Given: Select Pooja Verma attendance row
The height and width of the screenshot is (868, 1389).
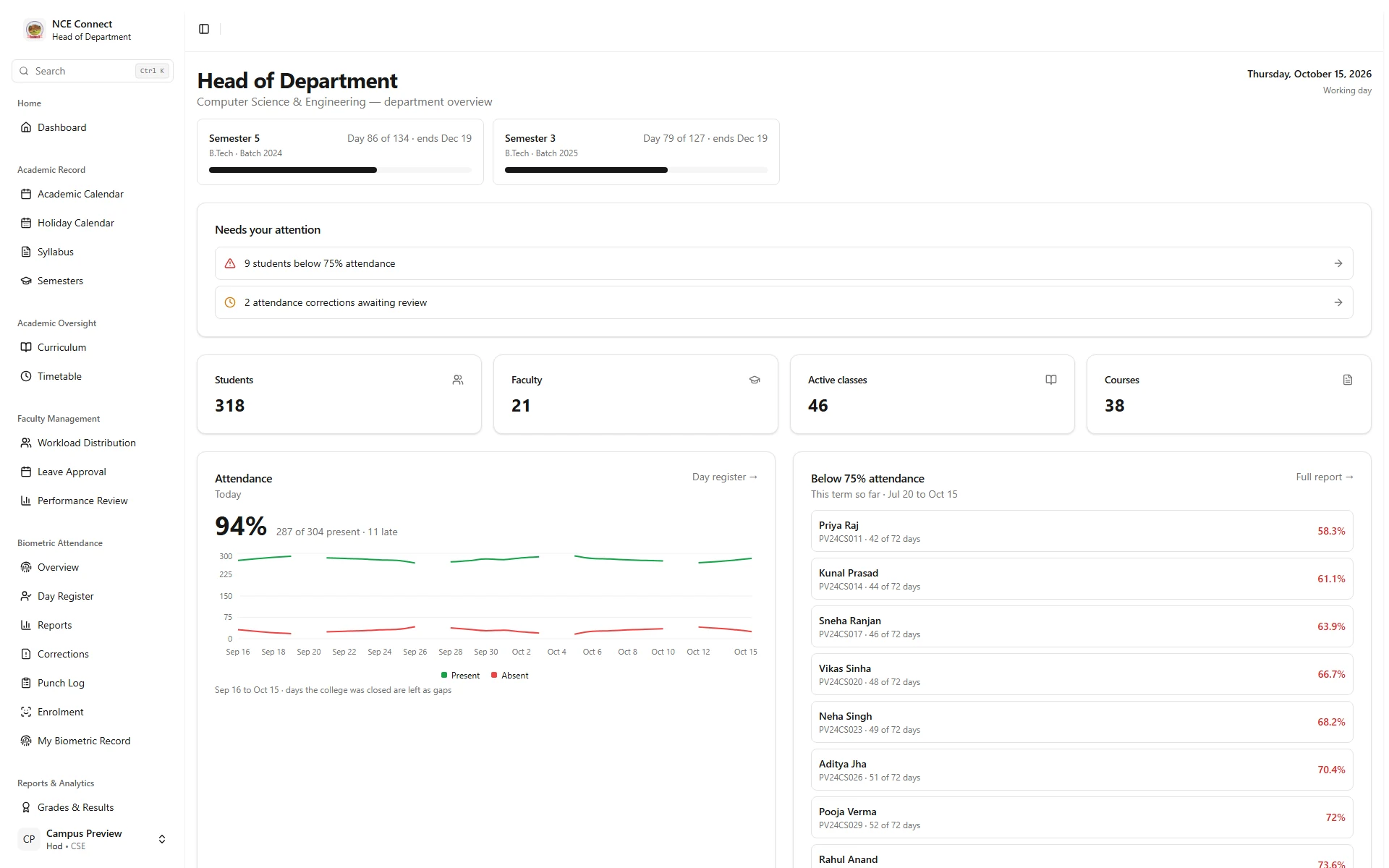Looking at the screenshot, I should coord(1082,817).
